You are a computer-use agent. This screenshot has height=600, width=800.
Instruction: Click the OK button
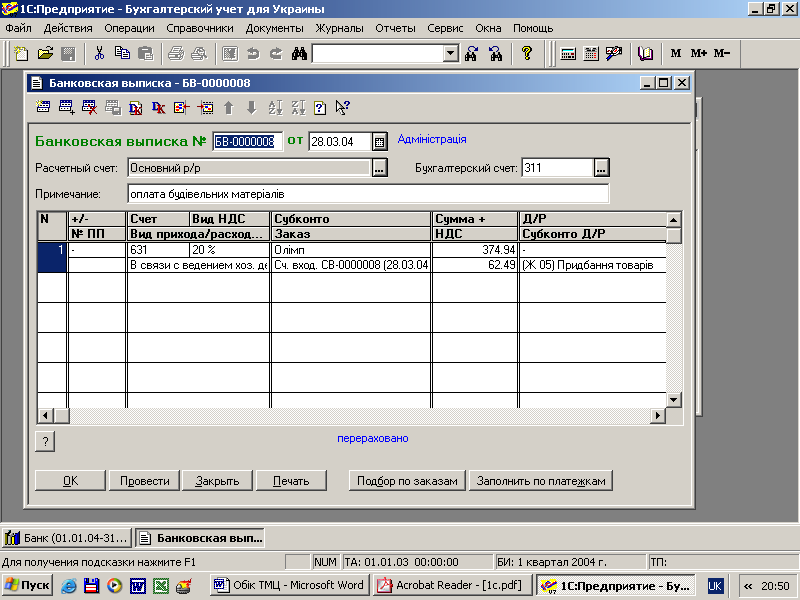pyautogui.click(x=70, y=481)
